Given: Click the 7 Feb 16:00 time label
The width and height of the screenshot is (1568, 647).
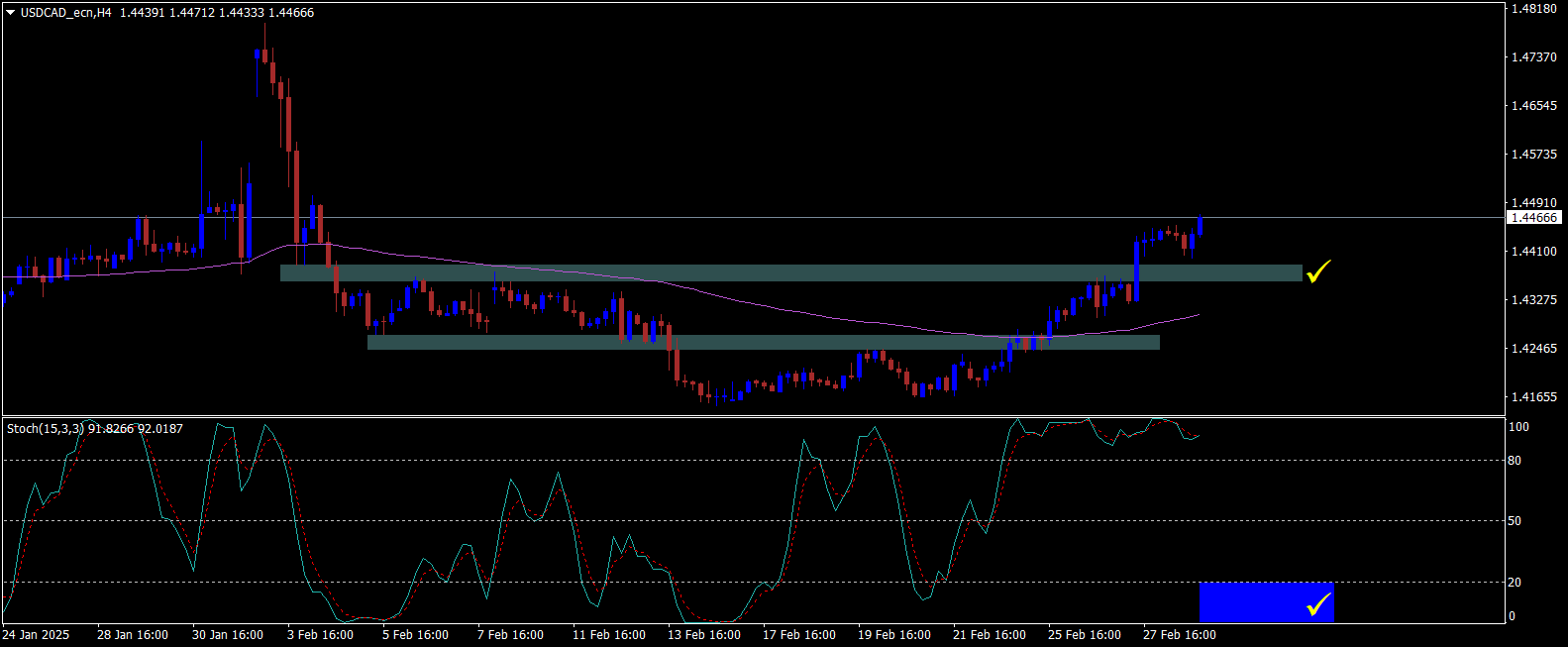Looking at the screenshot, I should click(511, 635).
